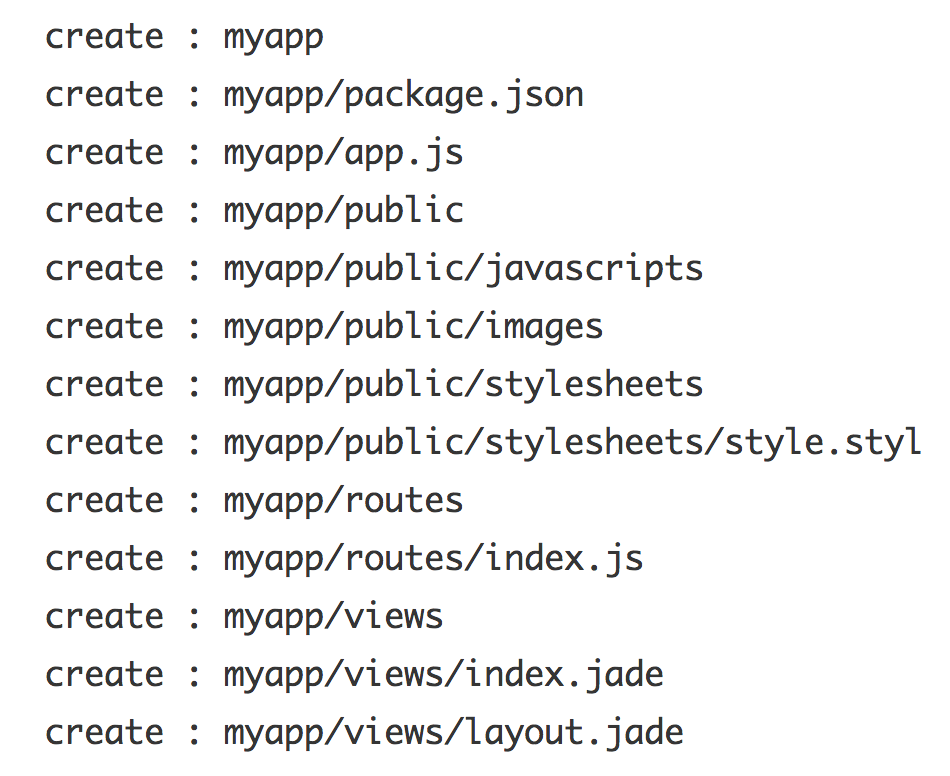
Task: Click the word create beside myapp/views/index.jade
Action: coord(104,675)
